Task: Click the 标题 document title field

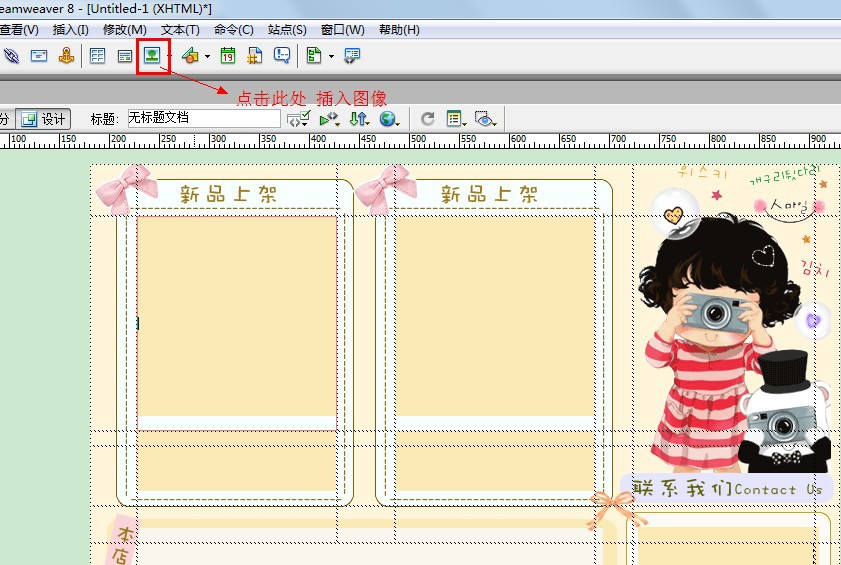Action: [x=204, y=119]
